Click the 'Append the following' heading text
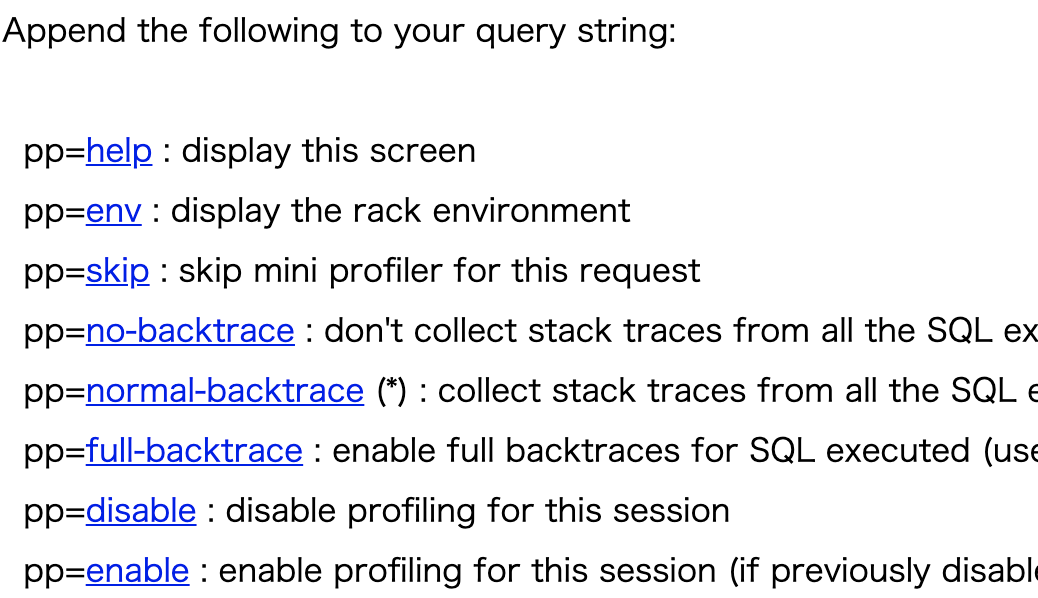This screenshot has width=1038, height=598. (x=339, y=31)
